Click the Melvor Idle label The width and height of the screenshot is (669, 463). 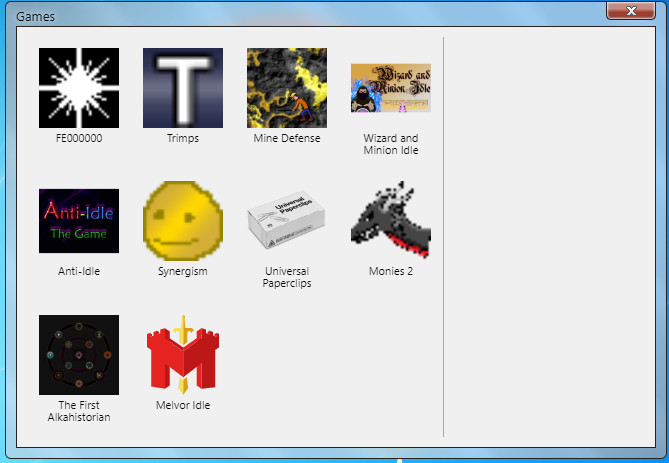[183, 405]
